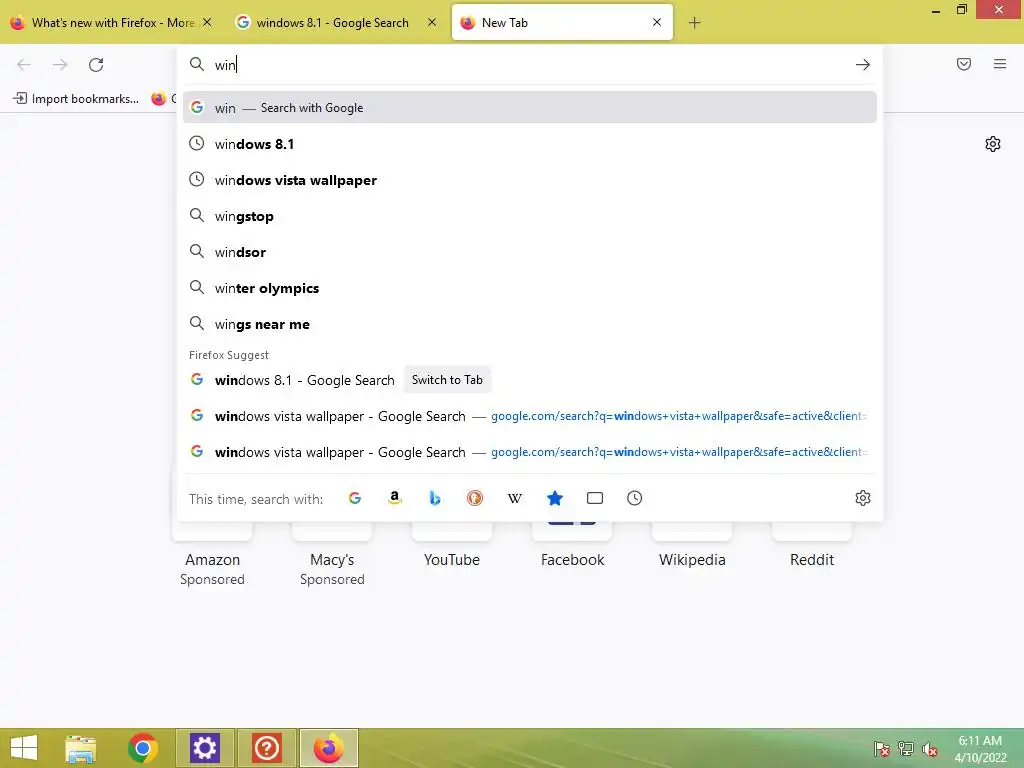This screenshot has width=1024, height=768.
Task: Save to Pocket icon
Action: pos(964,64)
